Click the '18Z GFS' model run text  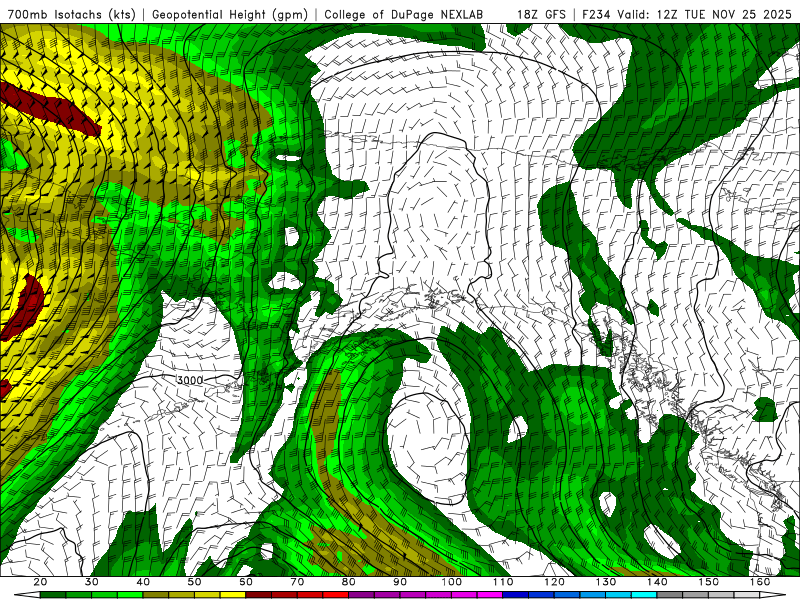[541, 14]
